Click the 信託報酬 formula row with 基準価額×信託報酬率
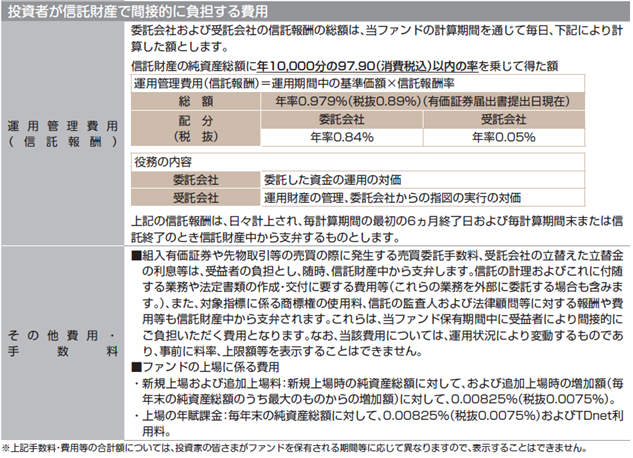The image size is (633, 458). point(260,82)
